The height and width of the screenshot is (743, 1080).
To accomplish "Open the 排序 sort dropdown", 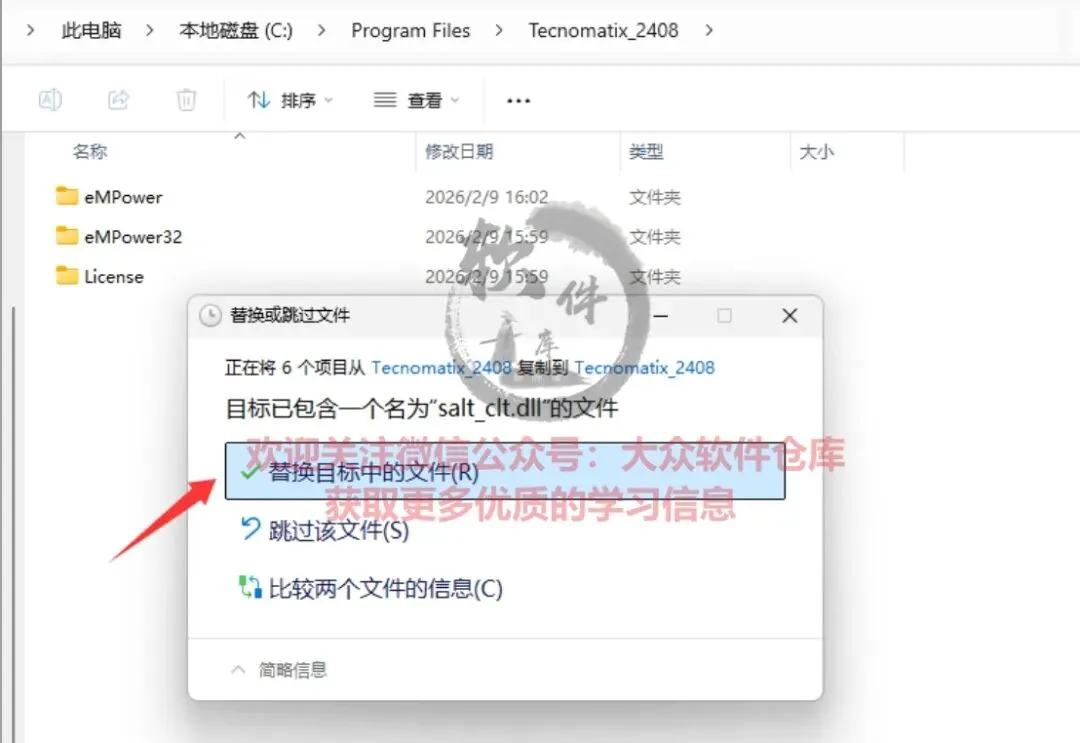I will pyautogui.click(x=290, y=101).
